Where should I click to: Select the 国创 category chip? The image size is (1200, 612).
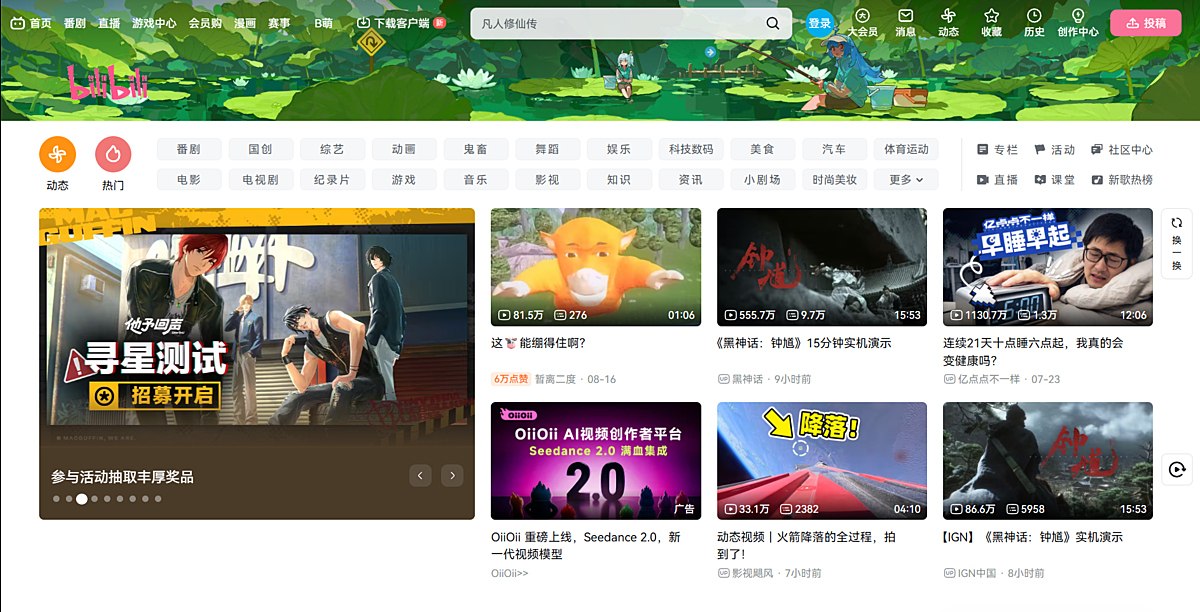point(260,149)
